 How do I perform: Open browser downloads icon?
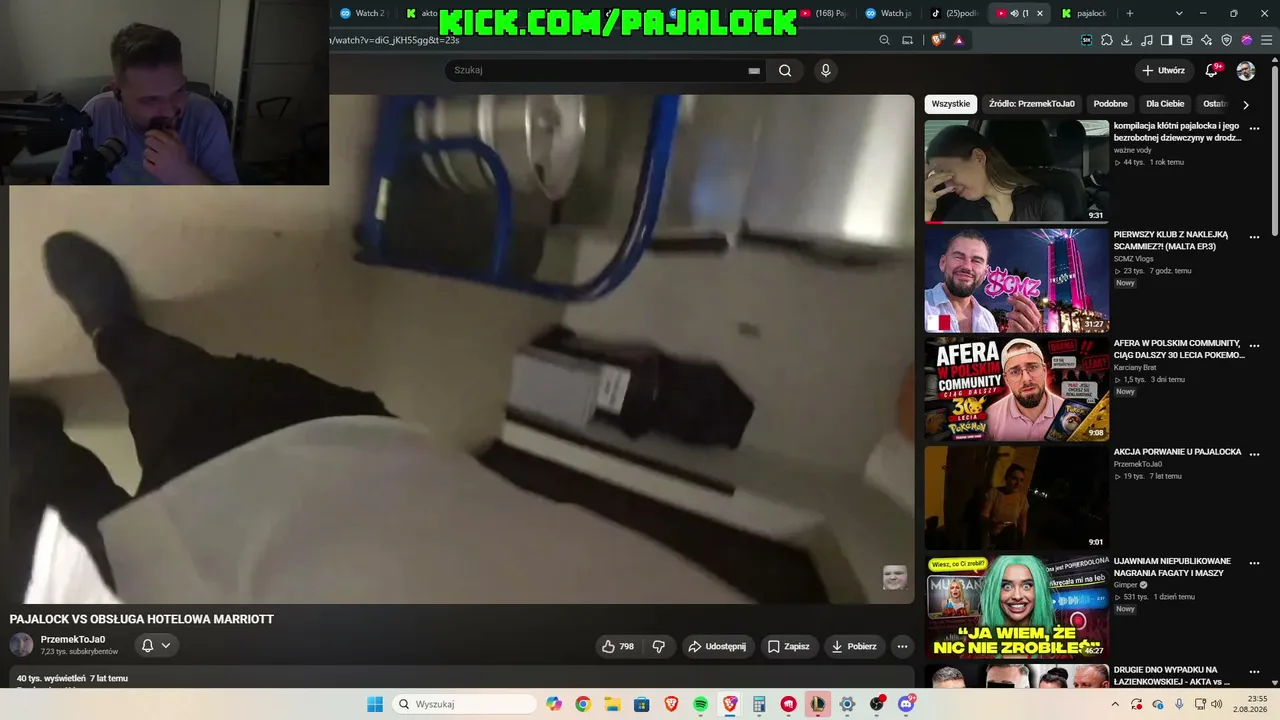click(1127, 40)
